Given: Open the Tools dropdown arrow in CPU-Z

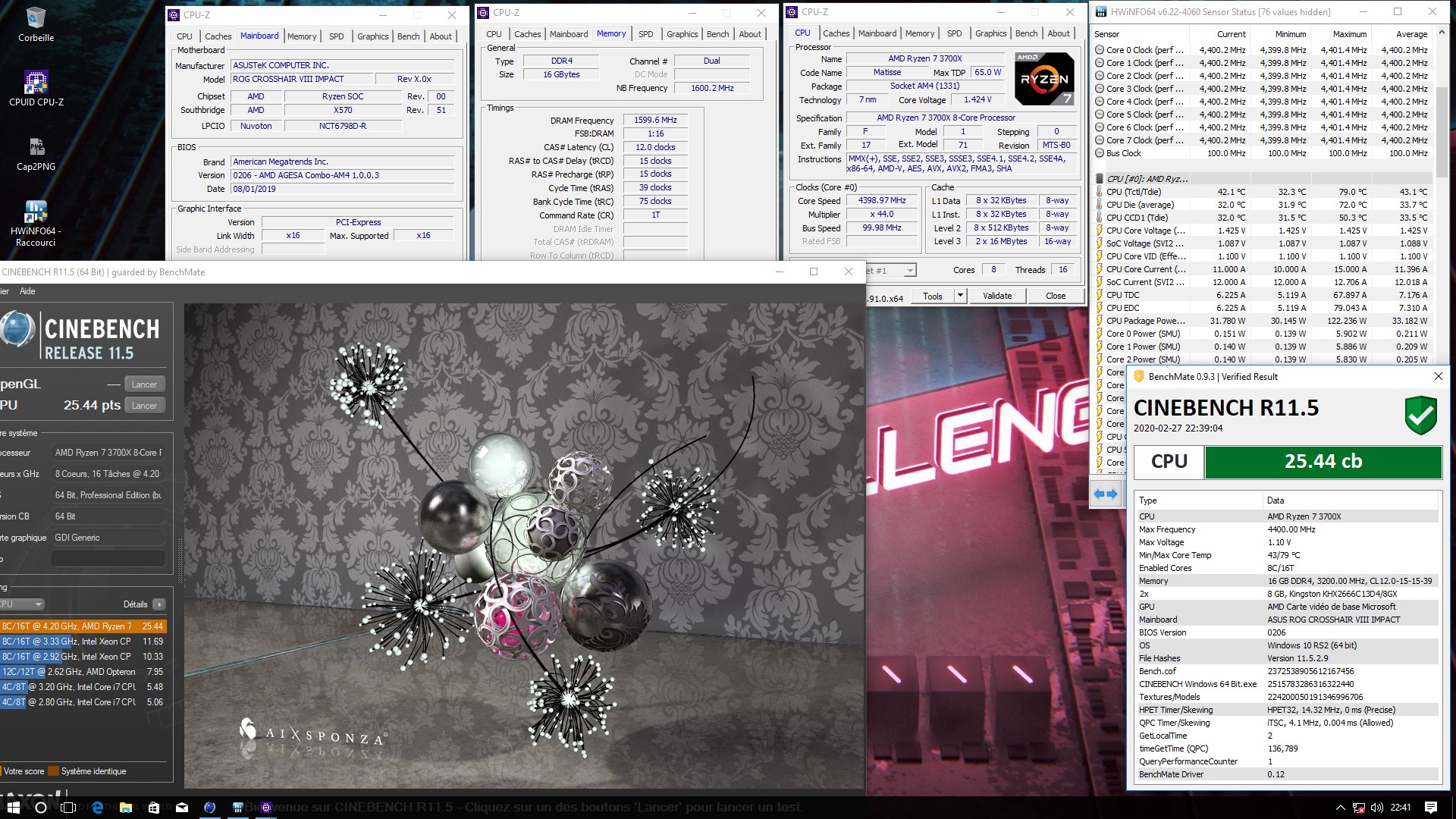Looking at the screenshot, I should tap(960, 297).
